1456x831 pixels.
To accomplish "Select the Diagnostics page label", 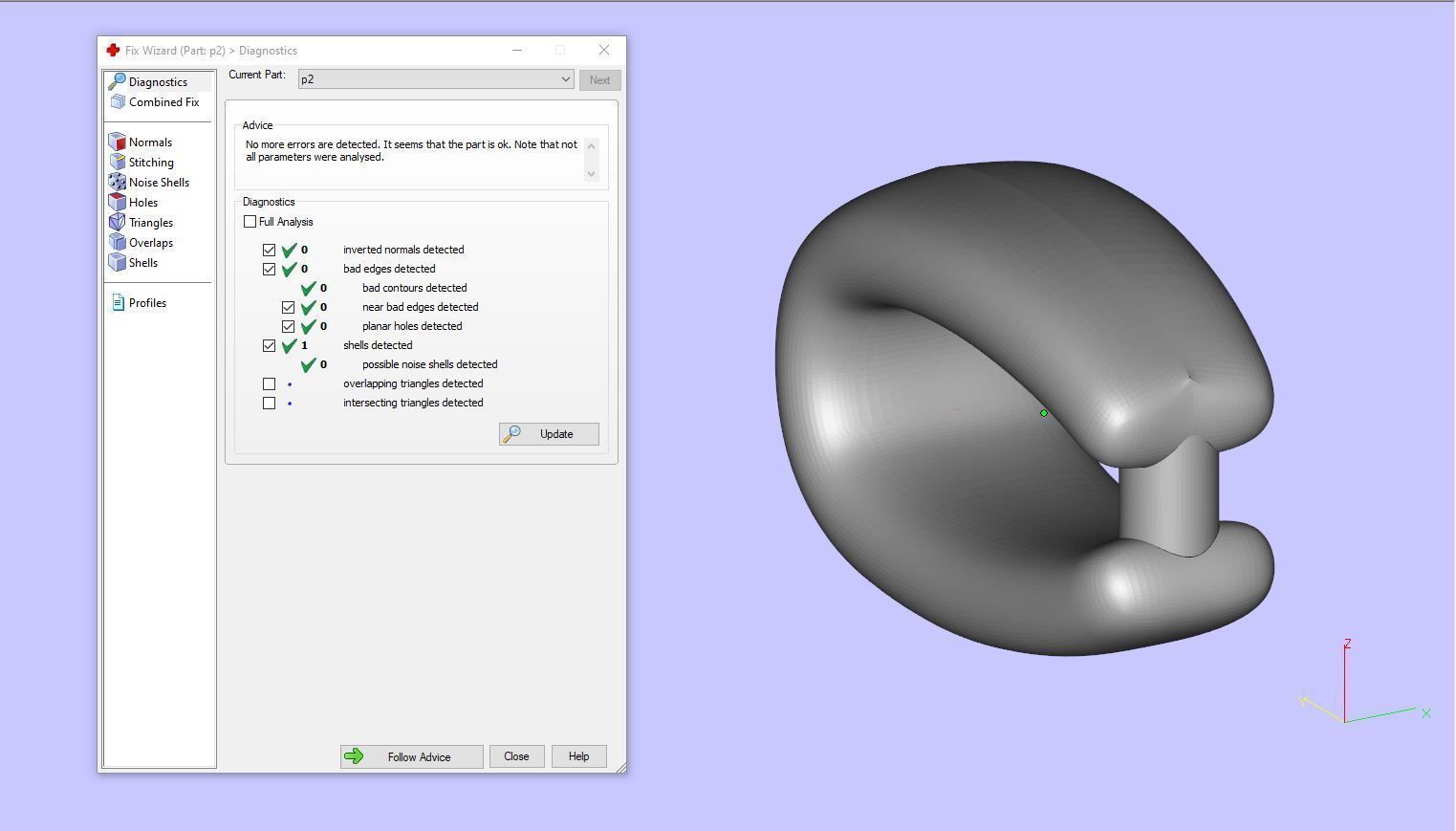I will pyautogui.click(x=158, y=82).
